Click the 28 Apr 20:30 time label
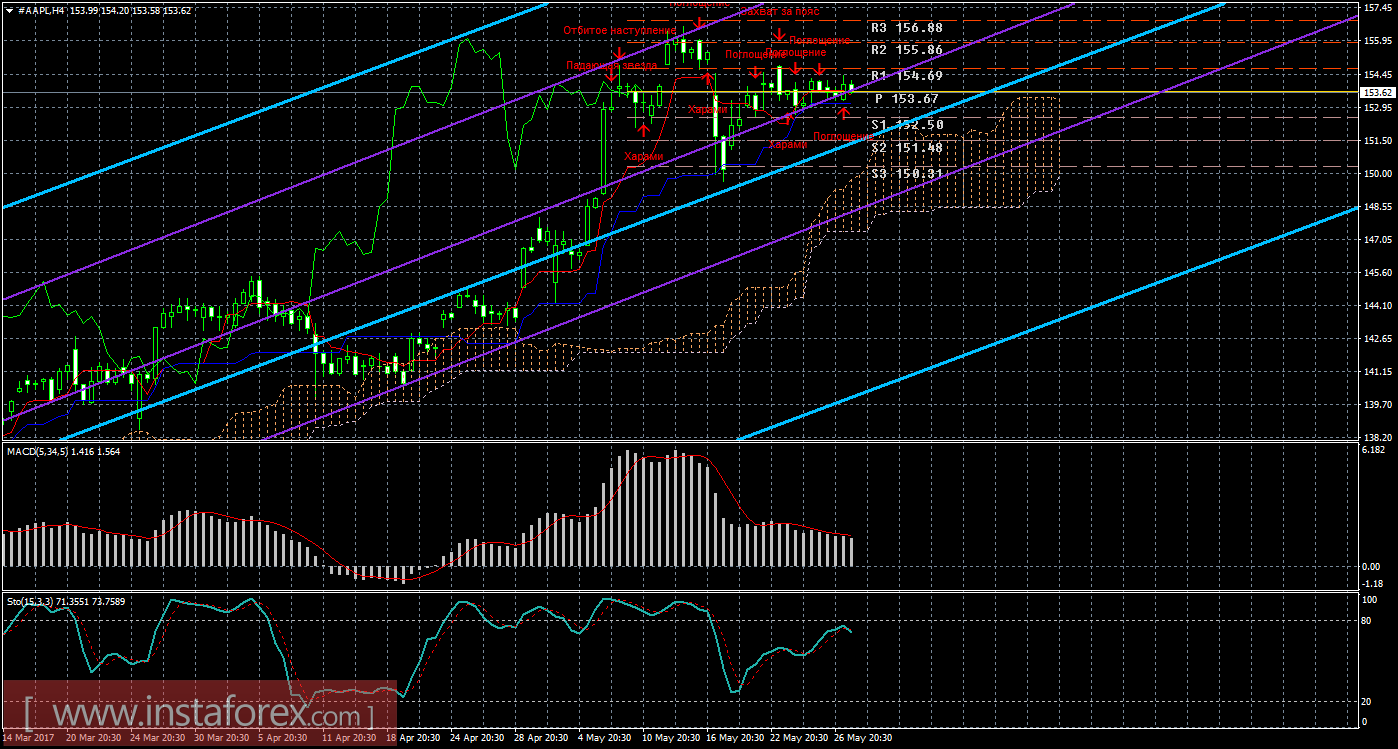The image size is (1398, 749). [542, 738]
